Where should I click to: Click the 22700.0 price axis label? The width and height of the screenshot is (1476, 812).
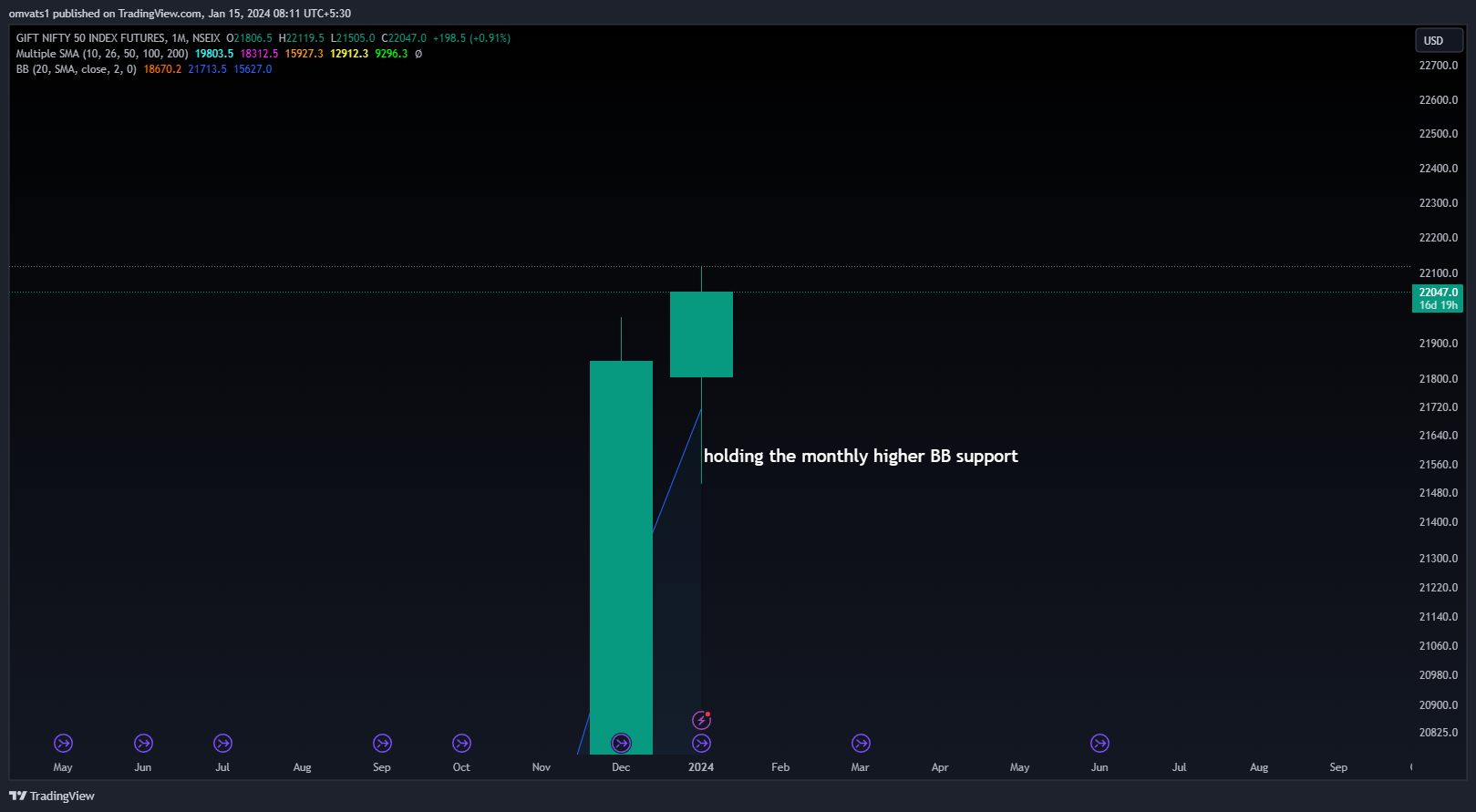click(1438, 66)
